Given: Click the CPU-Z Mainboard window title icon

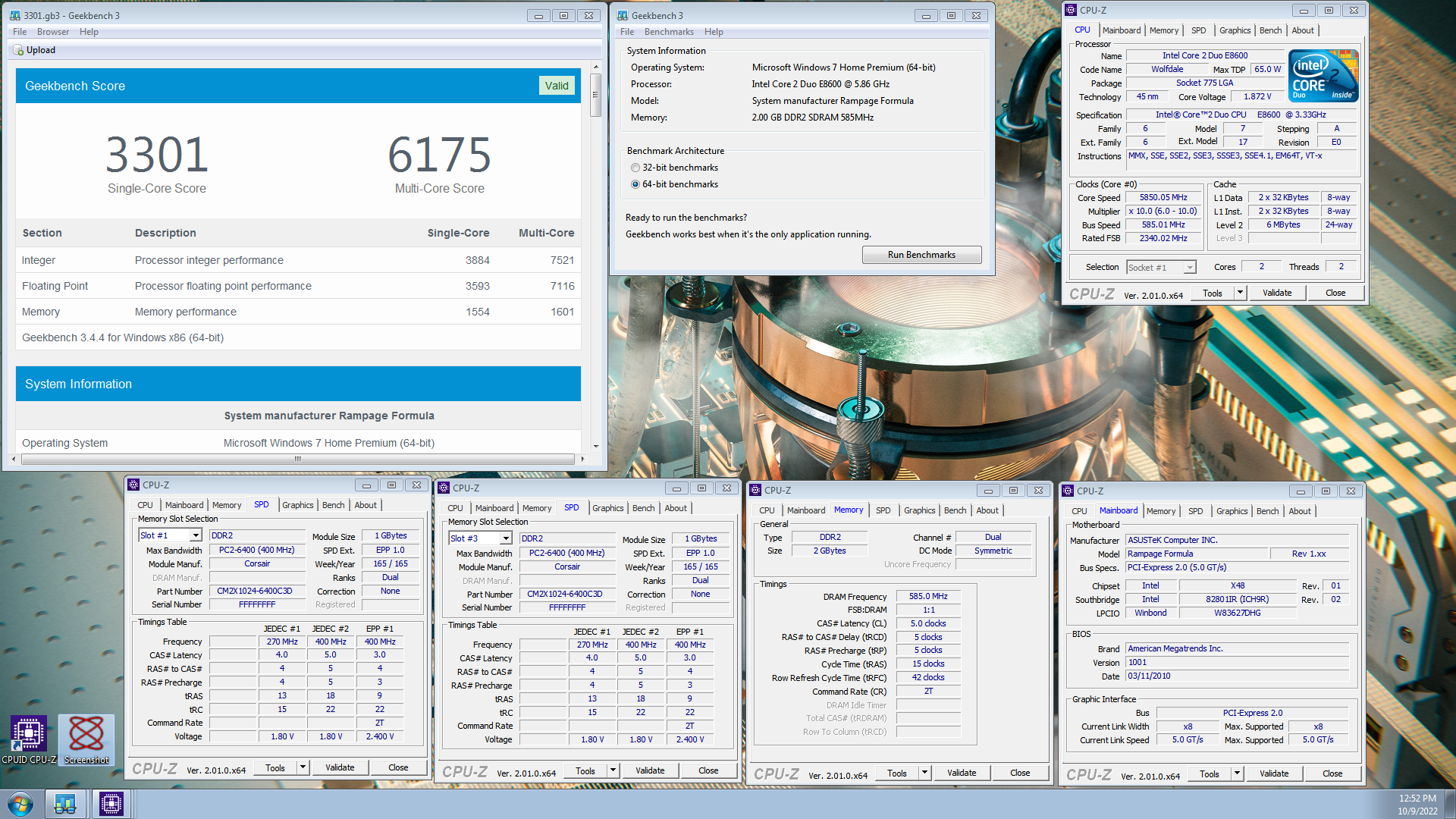Looking at the screenshot, I should [x=1068, y=491].
